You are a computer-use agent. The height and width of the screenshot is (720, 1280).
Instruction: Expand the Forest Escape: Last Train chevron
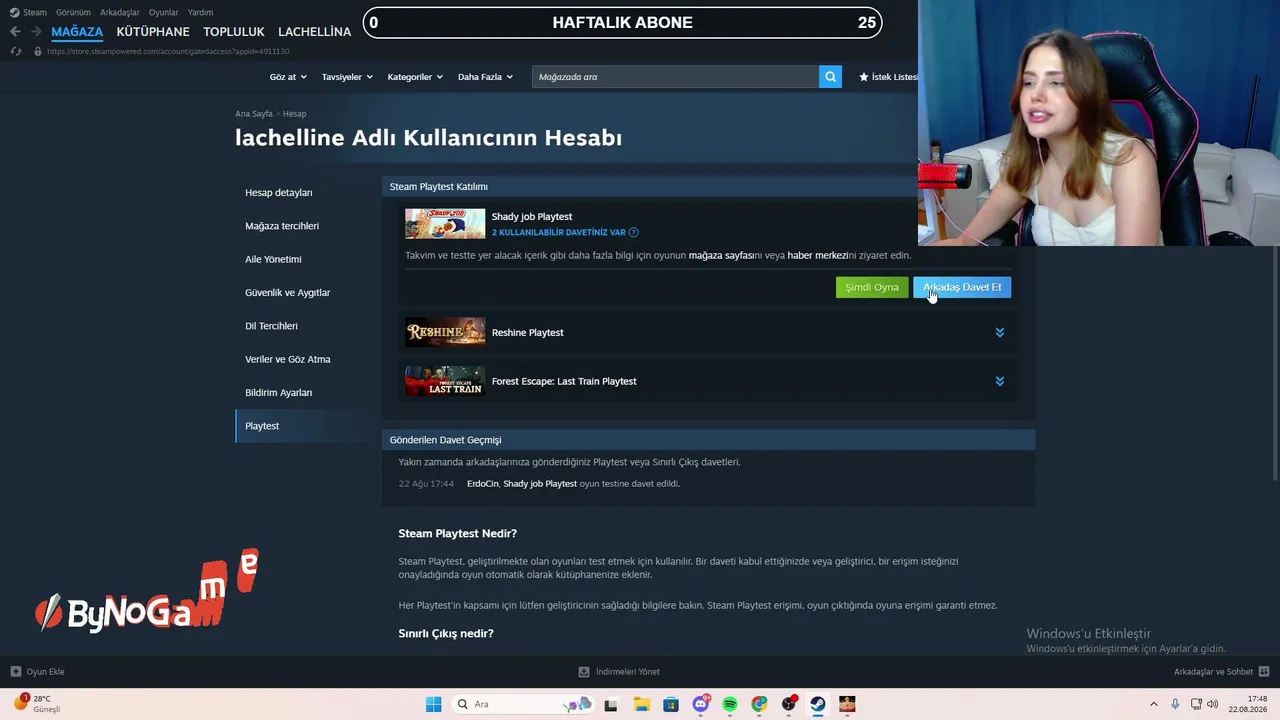(x=999, y=381)
